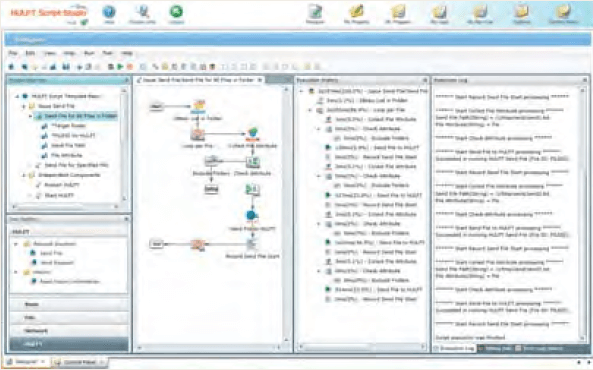Collapse the Issue Send File folder

24,106
